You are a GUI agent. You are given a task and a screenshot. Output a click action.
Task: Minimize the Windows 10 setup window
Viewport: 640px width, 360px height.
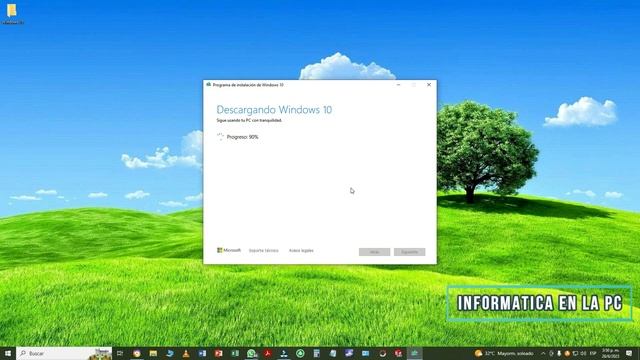tap(398, 85)
